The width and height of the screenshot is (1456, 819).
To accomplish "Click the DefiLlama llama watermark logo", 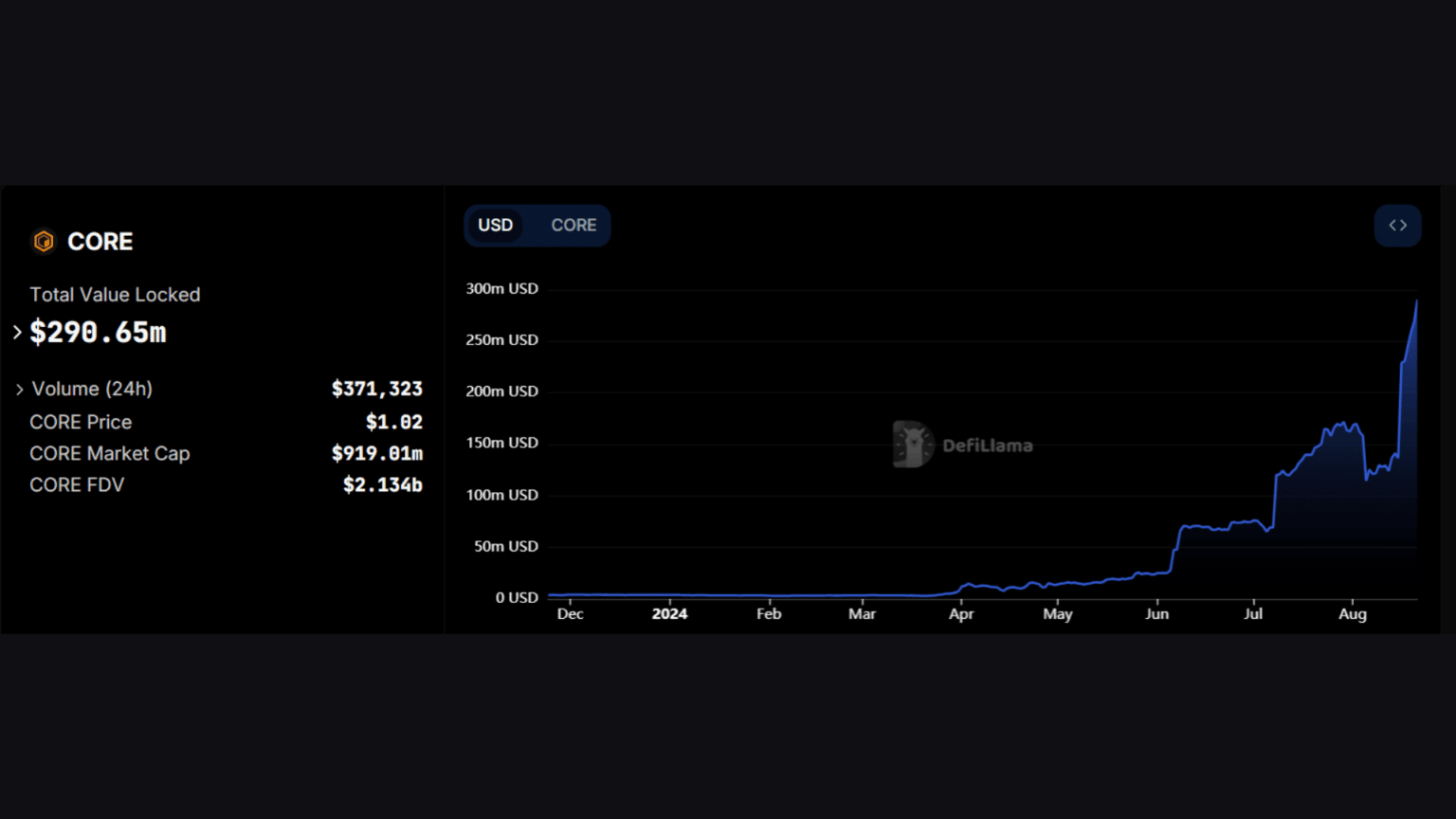I will (913, 445).
